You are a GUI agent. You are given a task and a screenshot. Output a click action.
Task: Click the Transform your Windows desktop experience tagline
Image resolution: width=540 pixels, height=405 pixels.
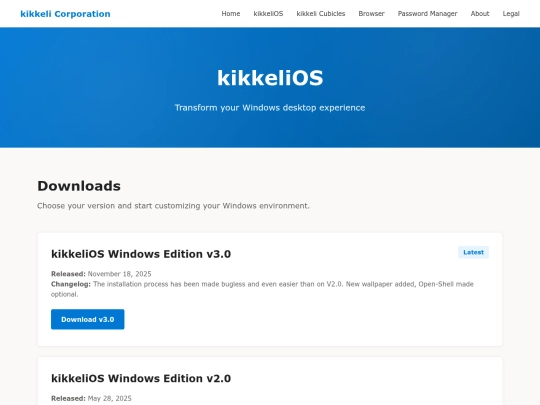[270, 108]
